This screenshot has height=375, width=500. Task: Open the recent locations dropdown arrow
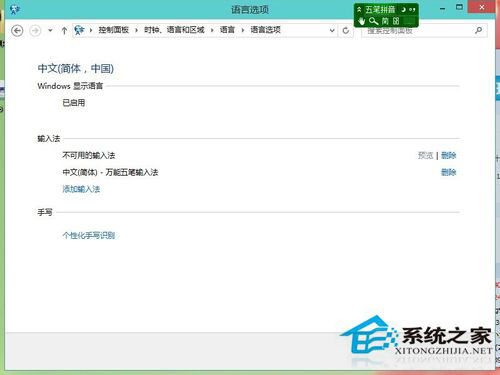tap(50, 31)
